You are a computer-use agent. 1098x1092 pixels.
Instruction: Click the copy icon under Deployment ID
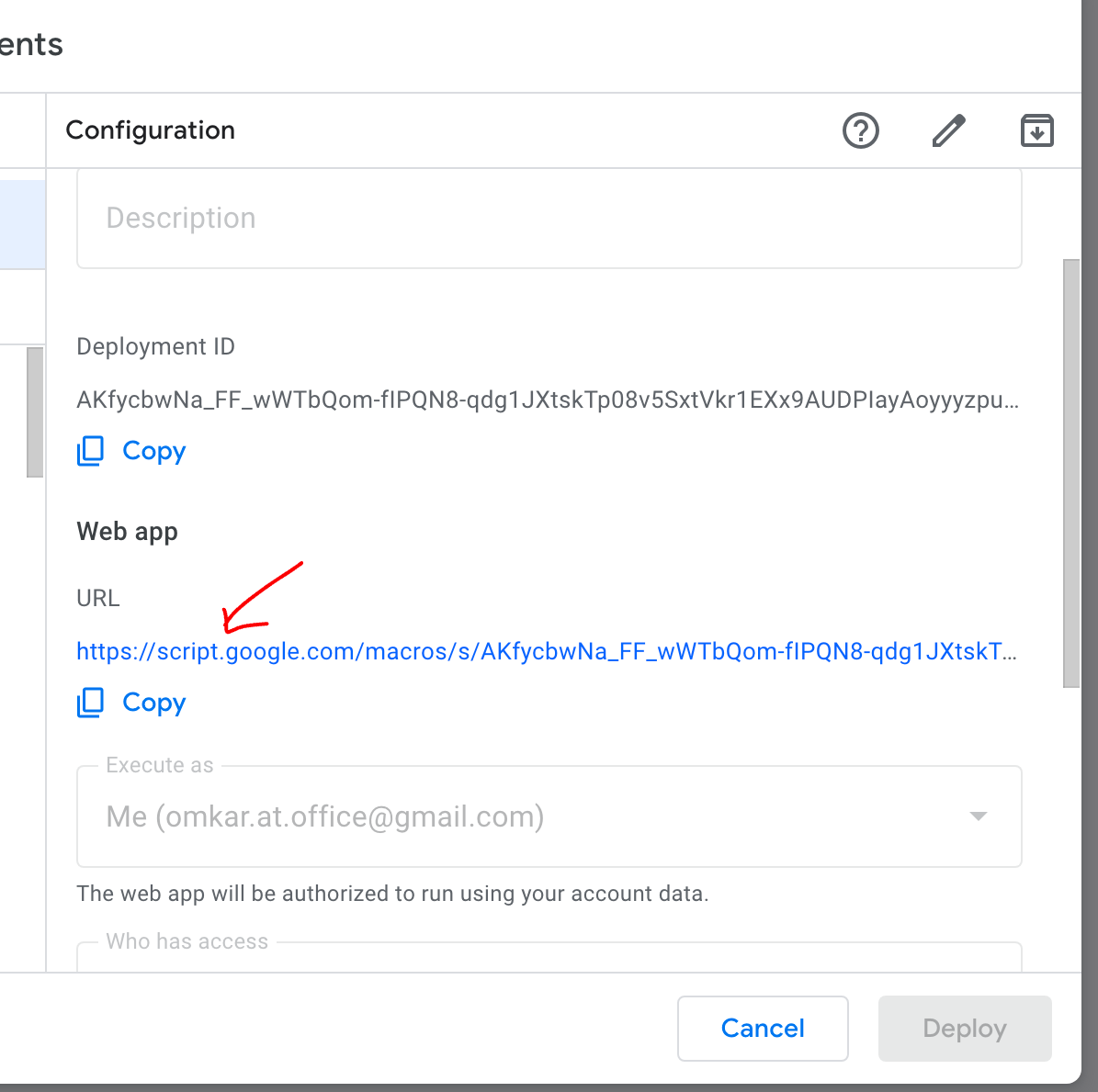click(x=91, y=451)
